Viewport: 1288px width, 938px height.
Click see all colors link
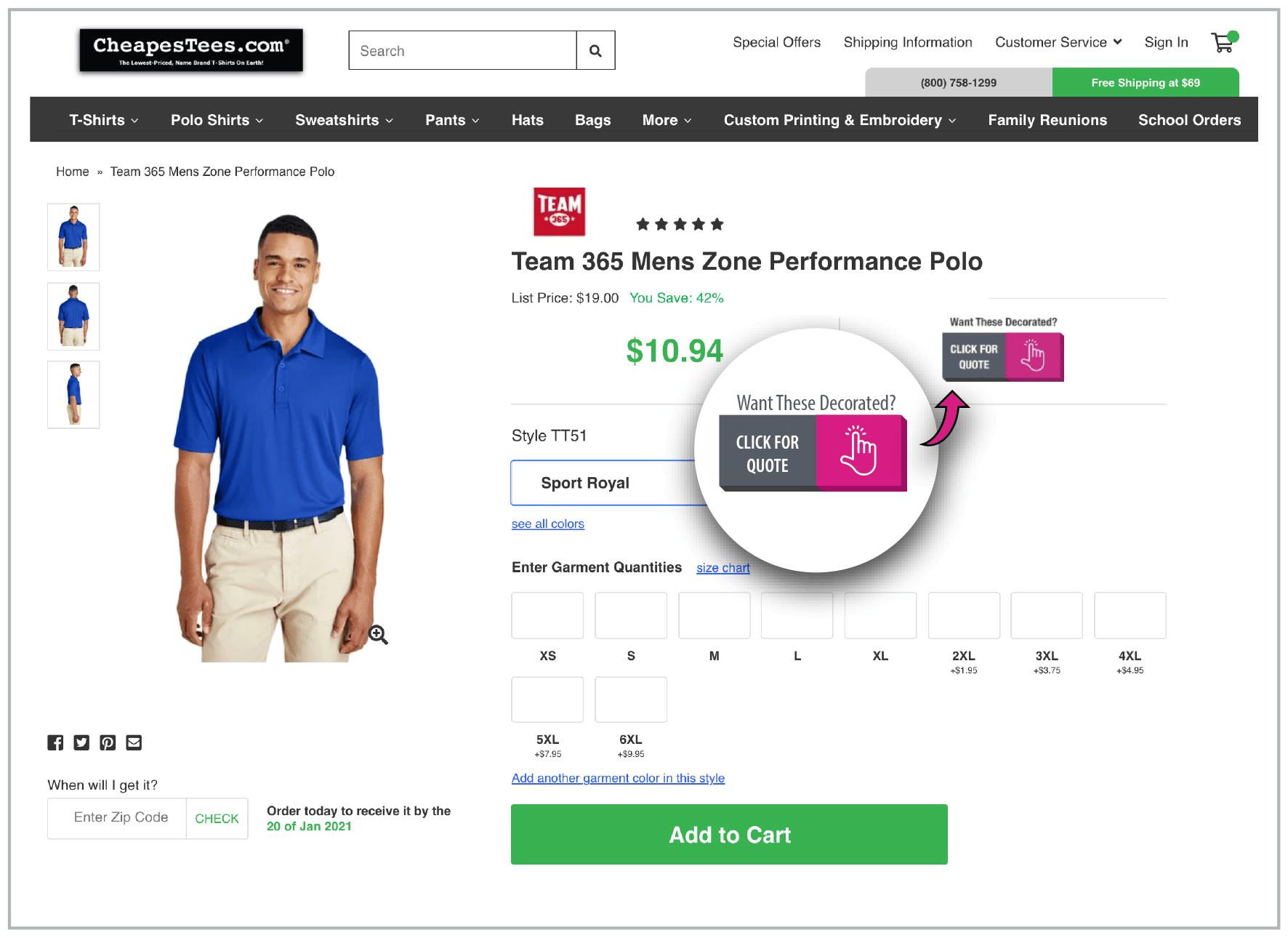(548, 524)
